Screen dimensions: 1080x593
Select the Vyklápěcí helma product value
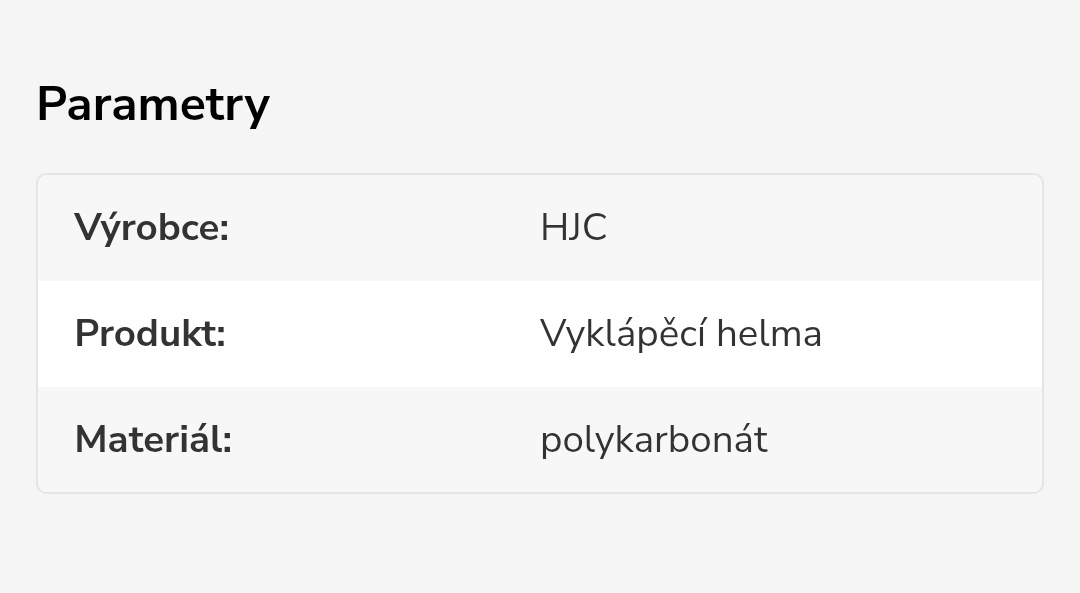(680, 333)
